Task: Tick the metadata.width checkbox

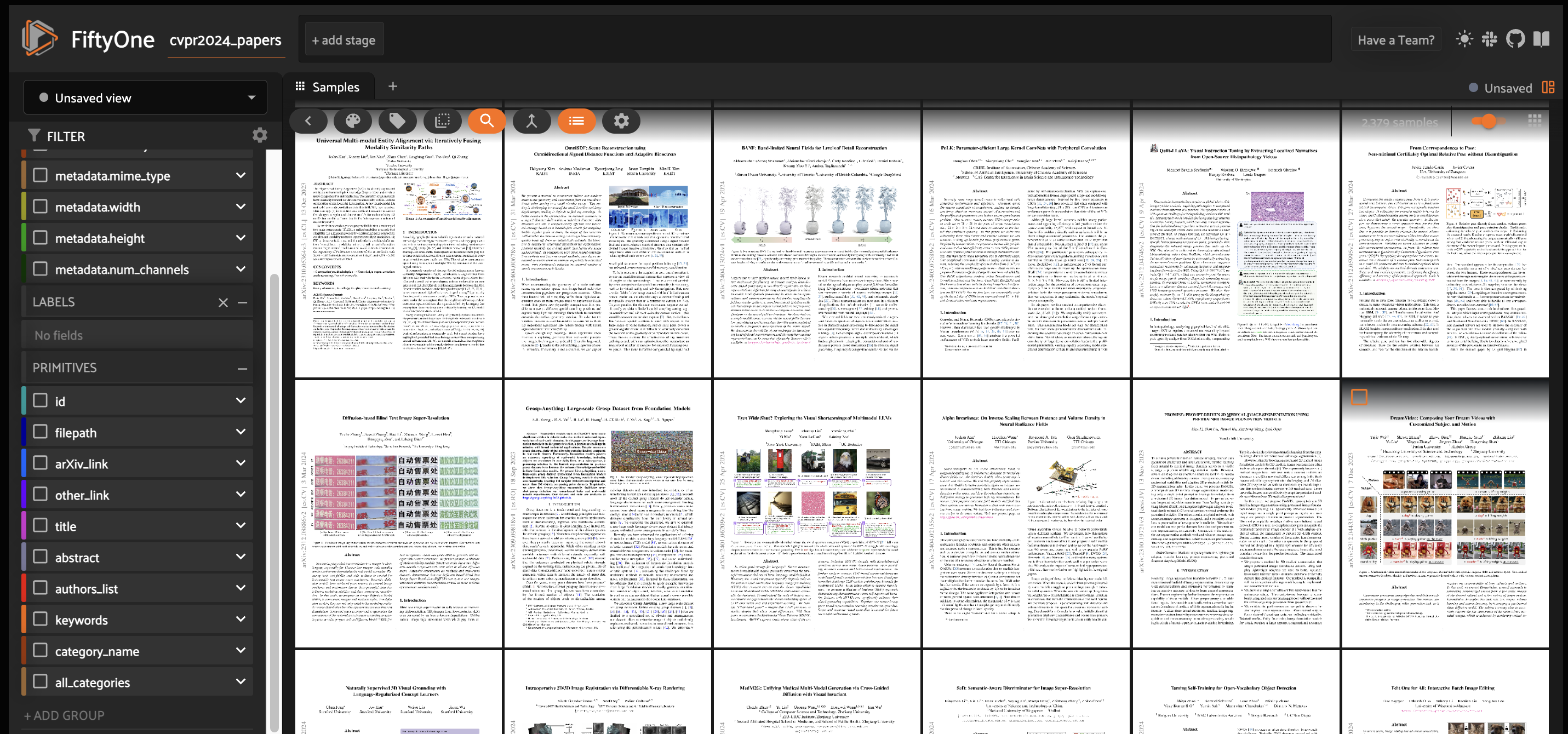Action: pyautogui.click(x=40, y=207)
